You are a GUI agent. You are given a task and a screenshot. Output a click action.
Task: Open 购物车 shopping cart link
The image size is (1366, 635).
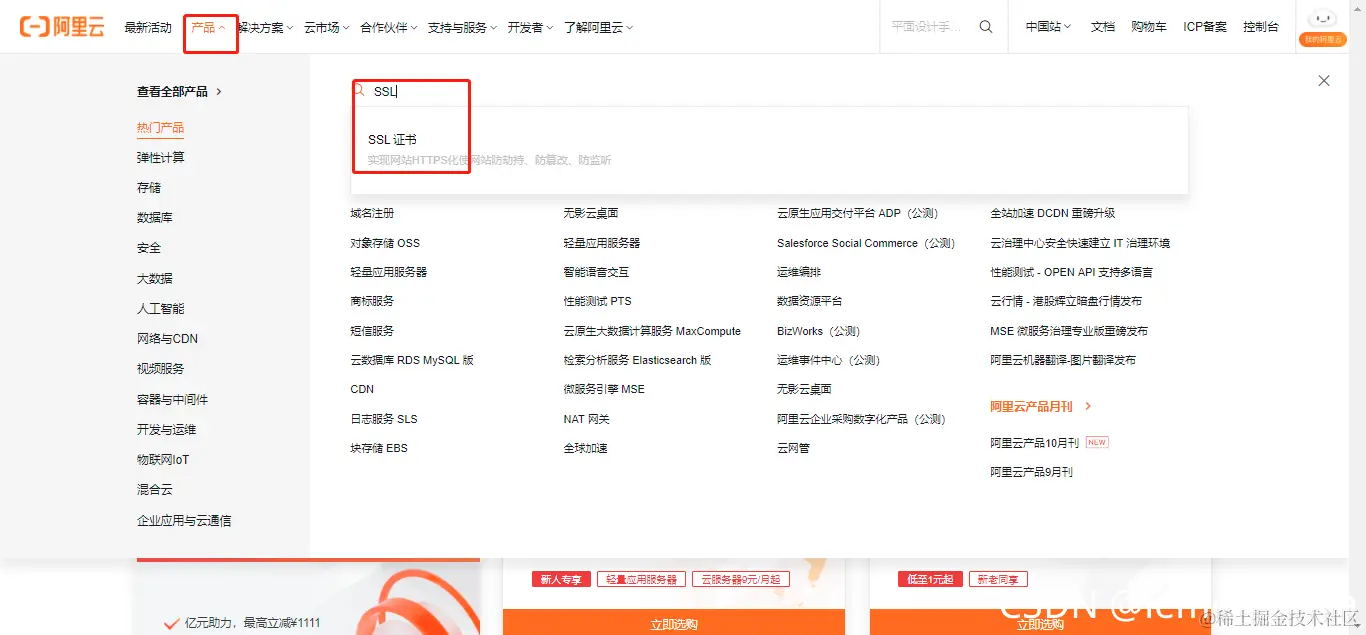pyautogui.click(x=1149, y=27)
